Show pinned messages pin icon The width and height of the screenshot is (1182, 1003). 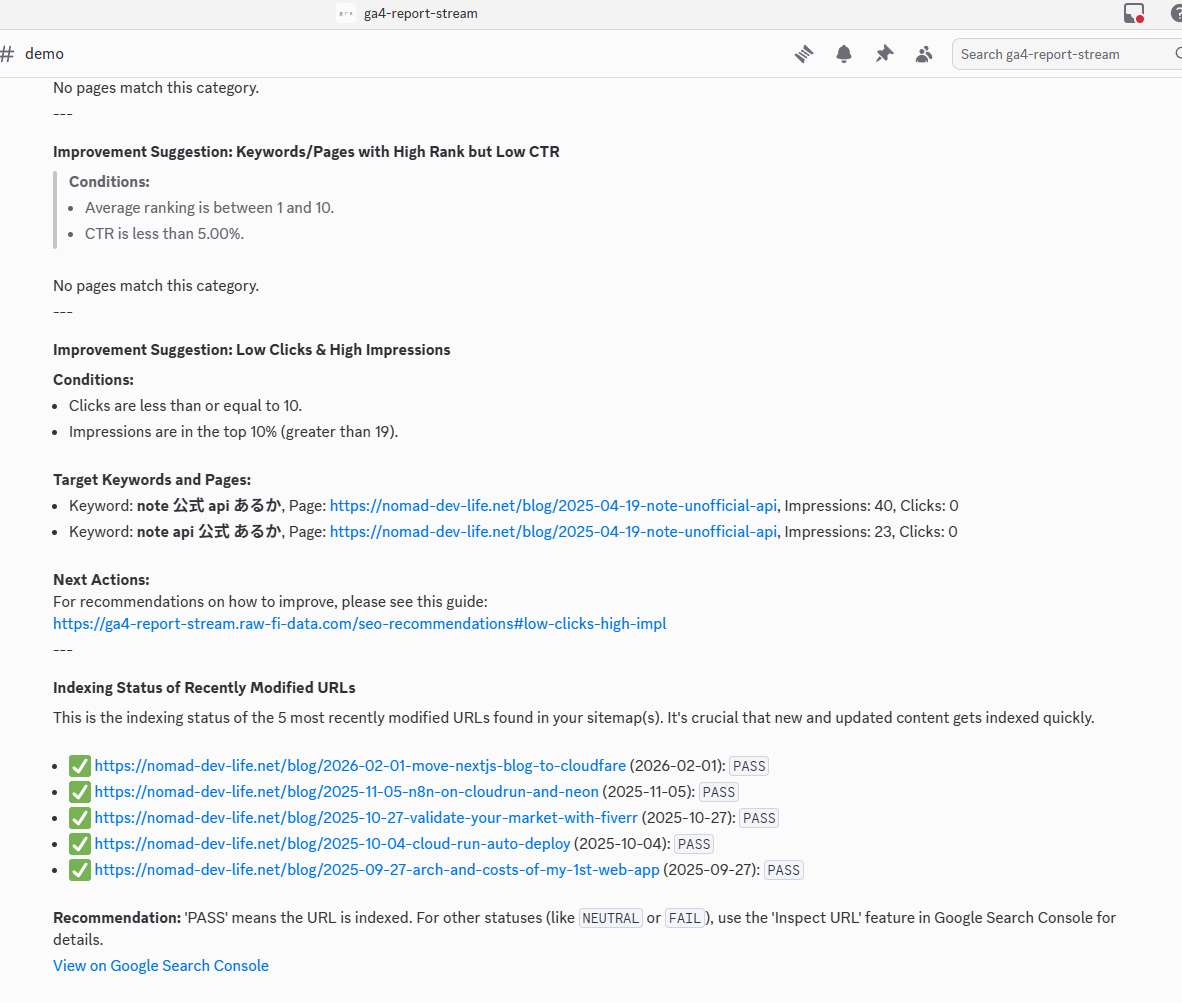[x=884, y=54]
